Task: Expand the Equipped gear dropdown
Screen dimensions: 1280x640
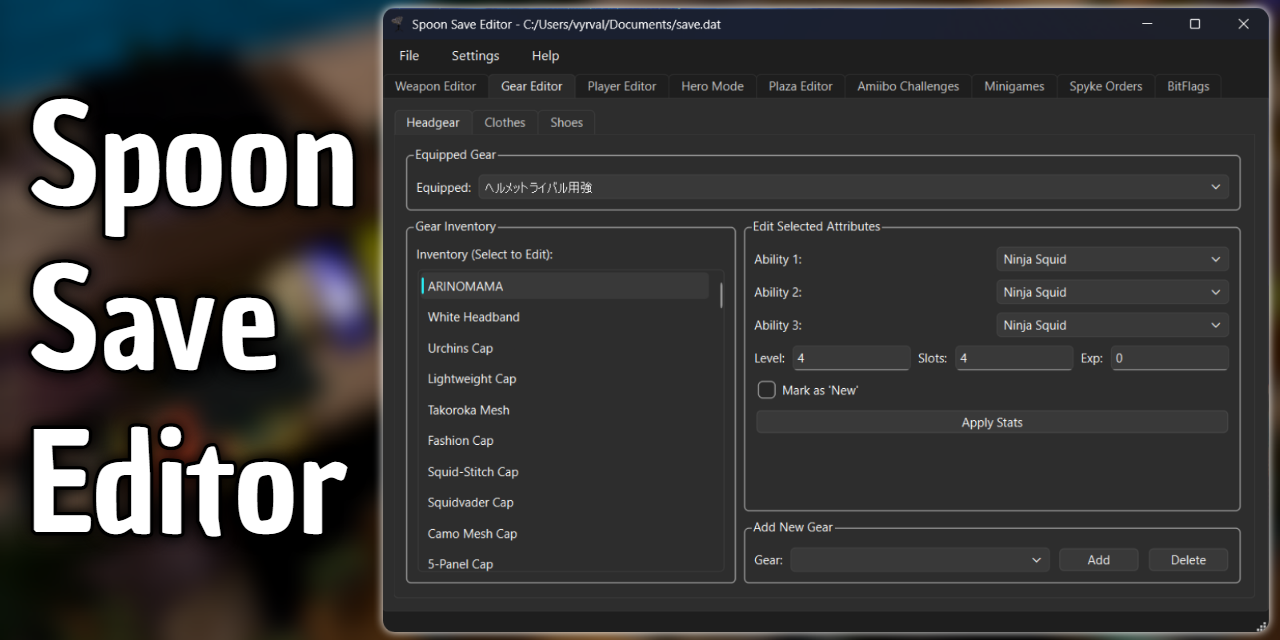Action: tap(854, 187)
